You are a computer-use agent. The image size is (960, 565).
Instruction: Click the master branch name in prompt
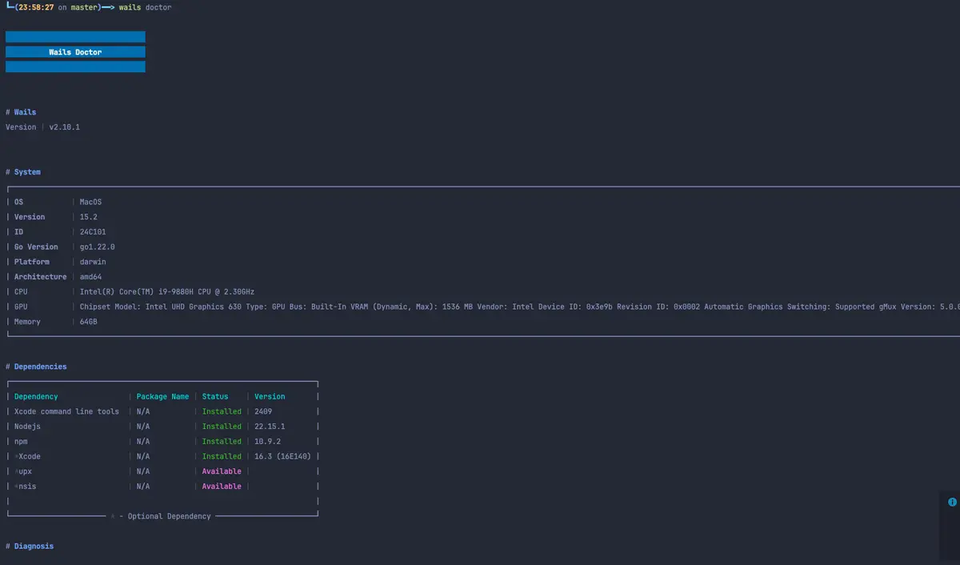pyautogui.click(x=84, y=7)
